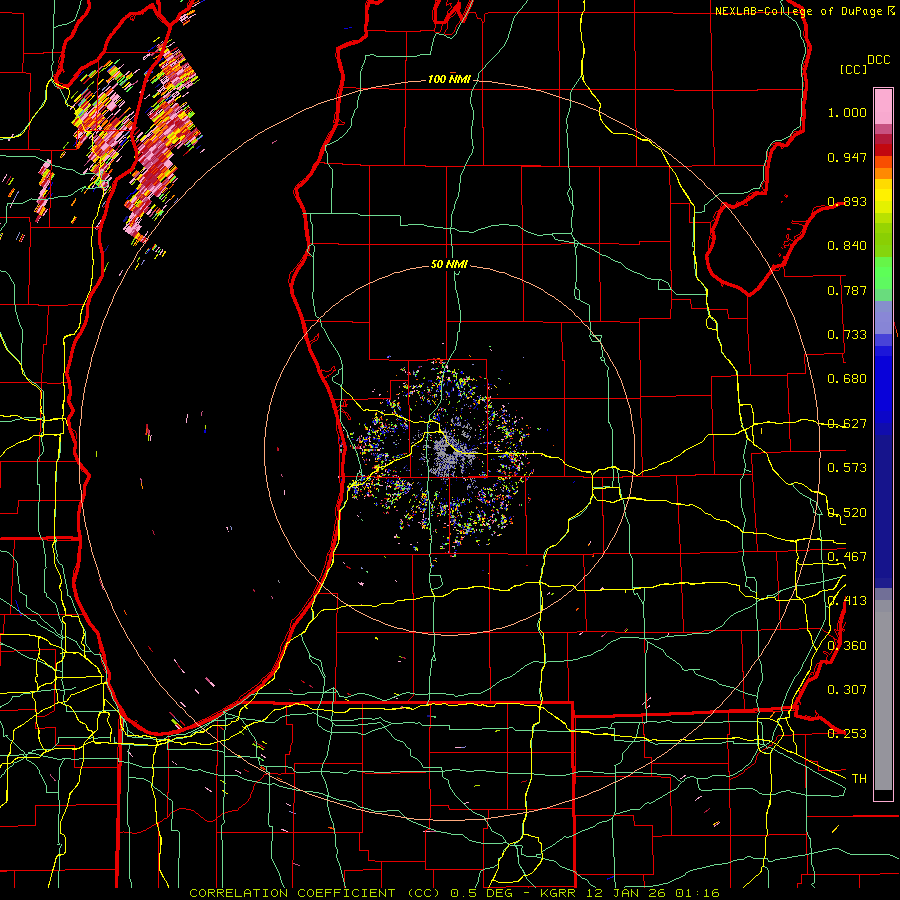This screenshot has height=900, width=900.
Task: Click the CORRELATION COEFFICIENT (CC) title caption
Action: (315, 893)
